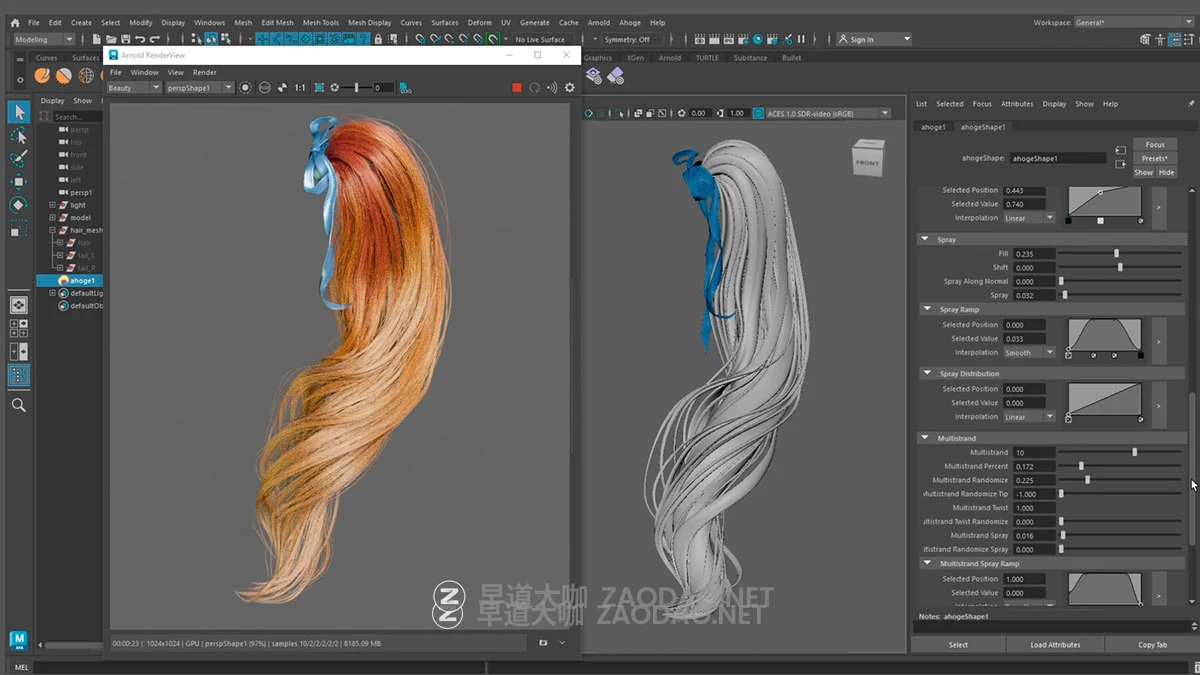Open the magnifying glass search icon in sidebar
Screen dimensions: 1200x675
(17, 405)
